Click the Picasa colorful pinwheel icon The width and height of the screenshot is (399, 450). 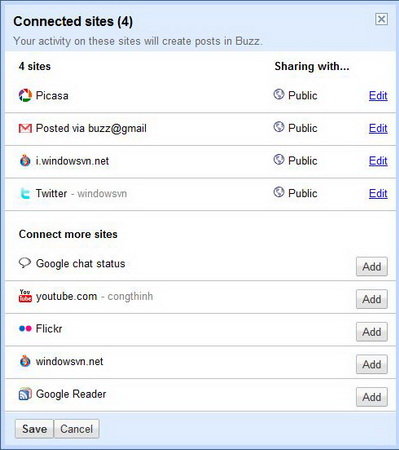tap(25, 95)
